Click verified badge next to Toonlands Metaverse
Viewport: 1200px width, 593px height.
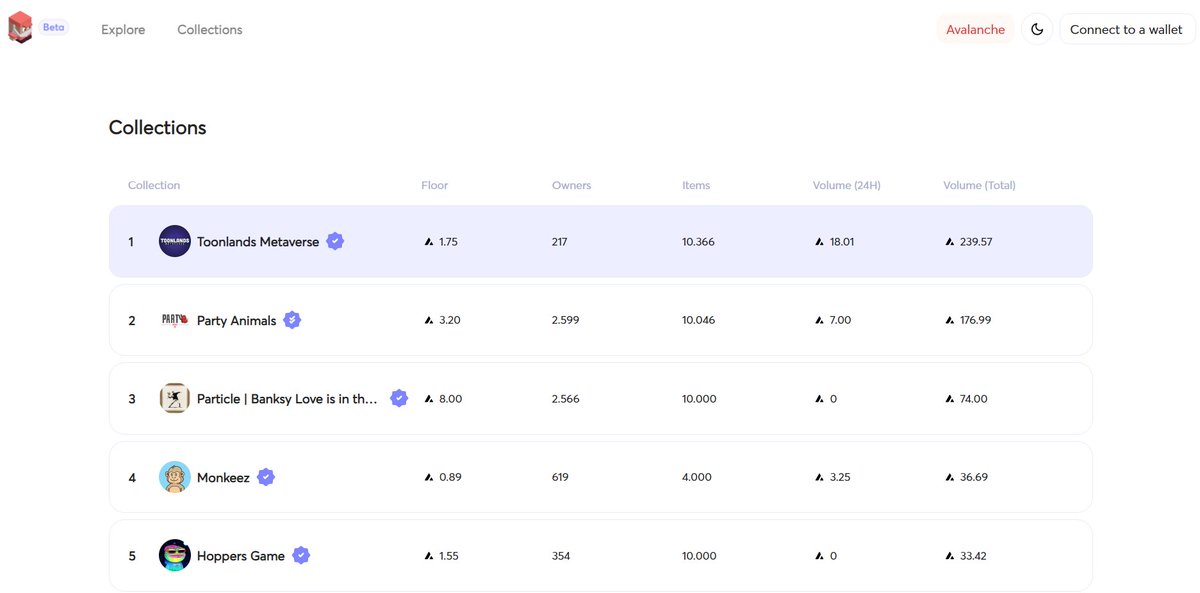click(x=335, y=241)
